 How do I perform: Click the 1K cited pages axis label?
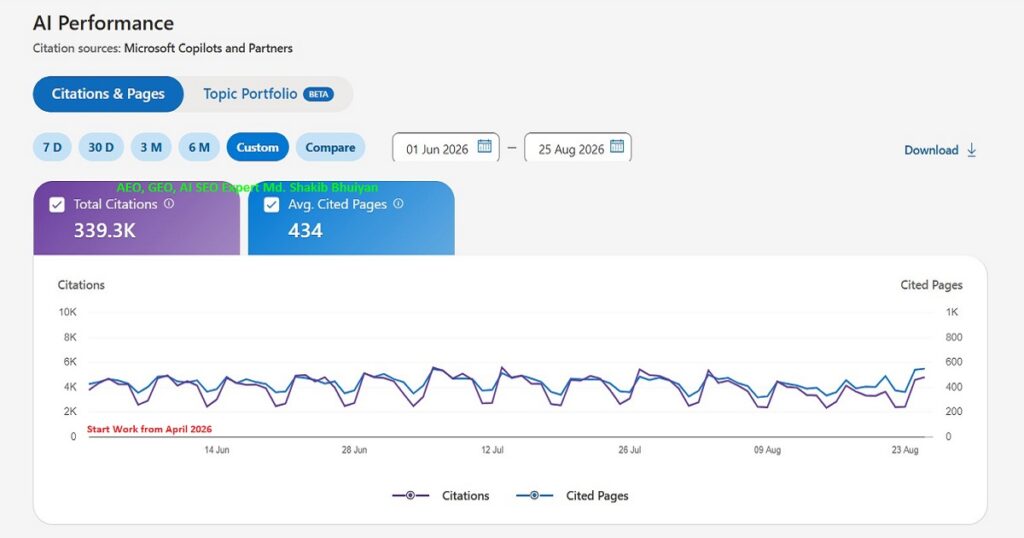[x=952, y=312]
